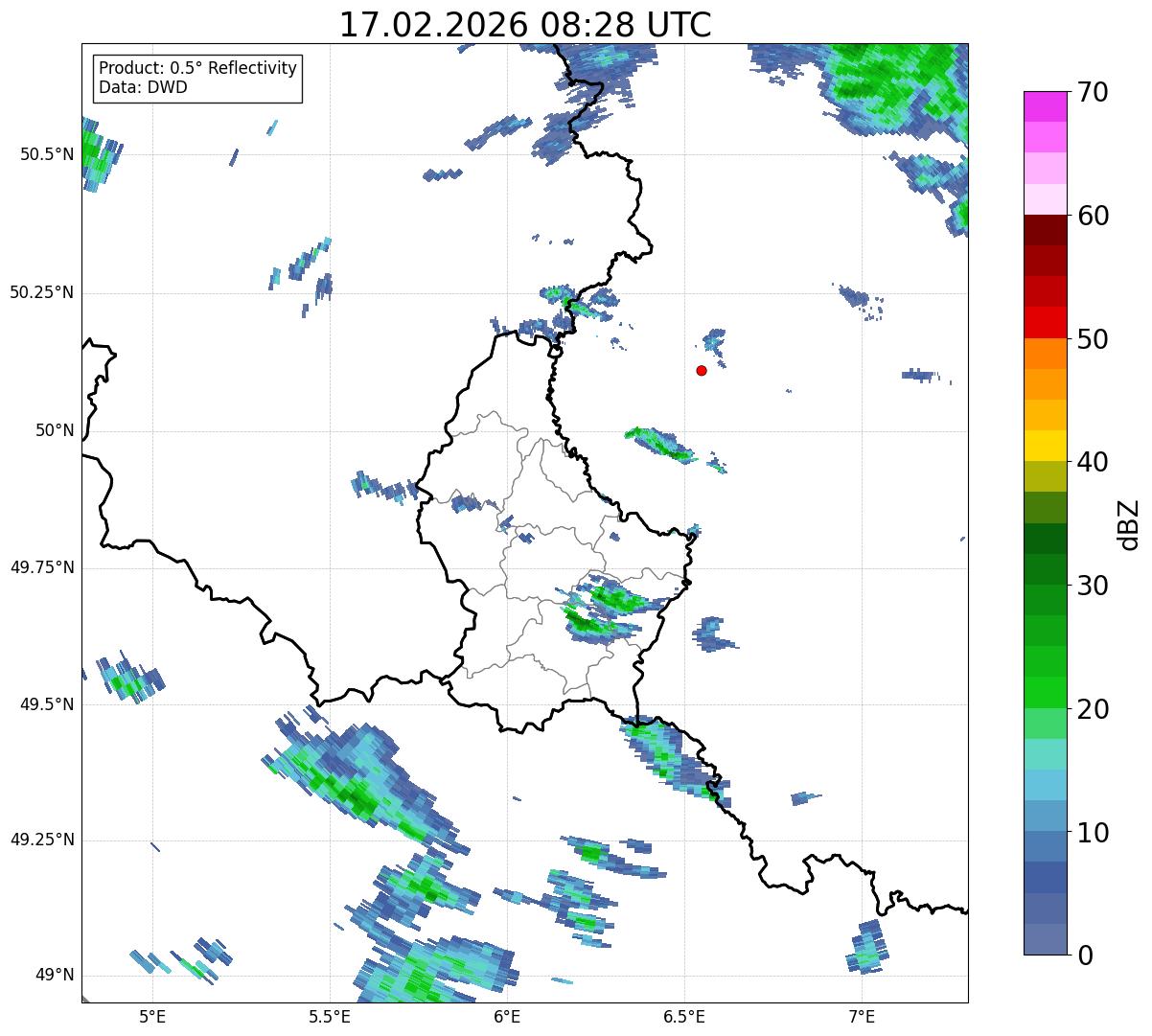Click the longitude label 6°E
This screenshot has width=1152, height=1036.
click(x=507, y=1016)
